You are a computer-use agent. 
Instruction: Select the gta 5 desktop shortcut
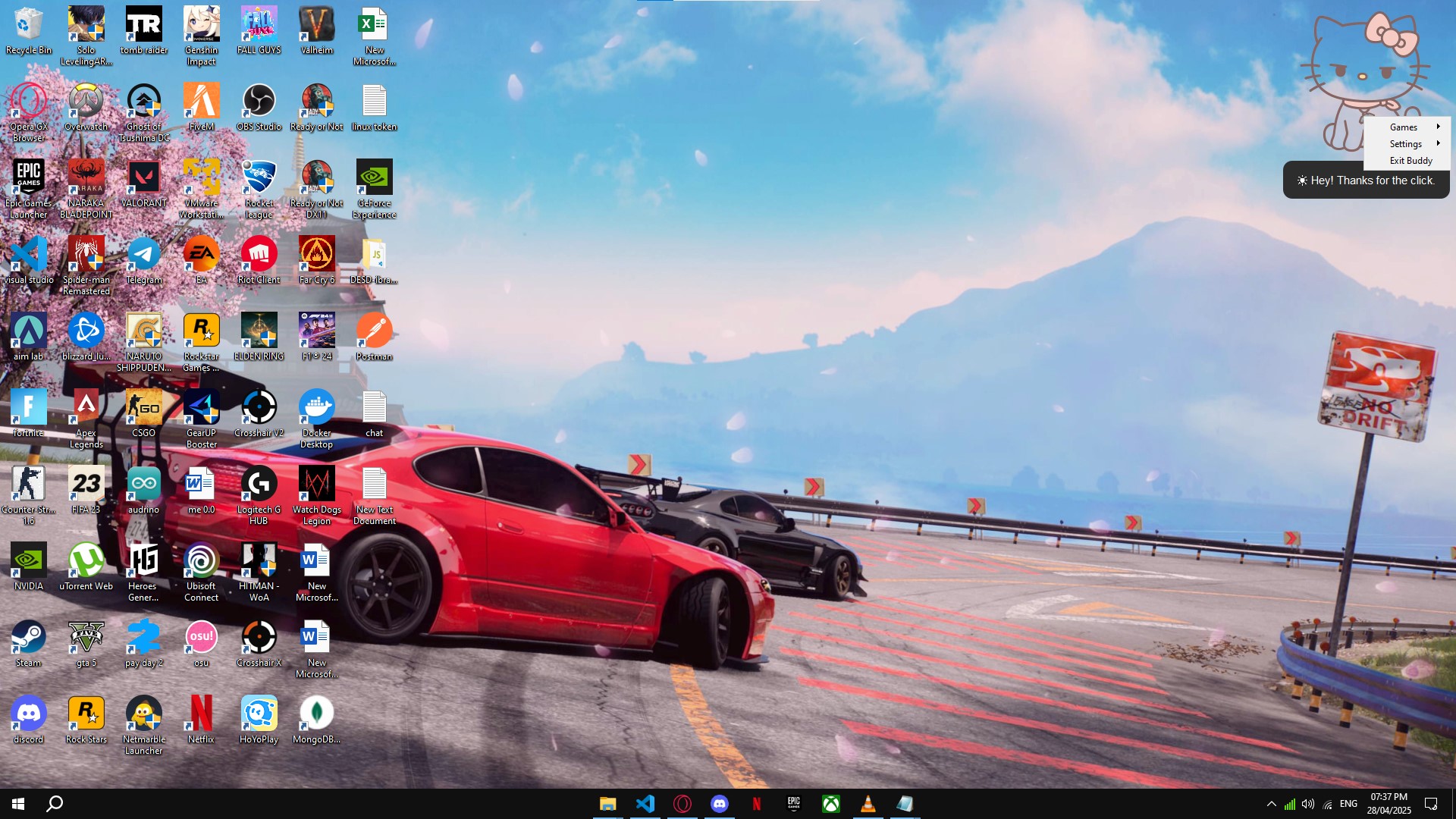(x=86, y=644)
